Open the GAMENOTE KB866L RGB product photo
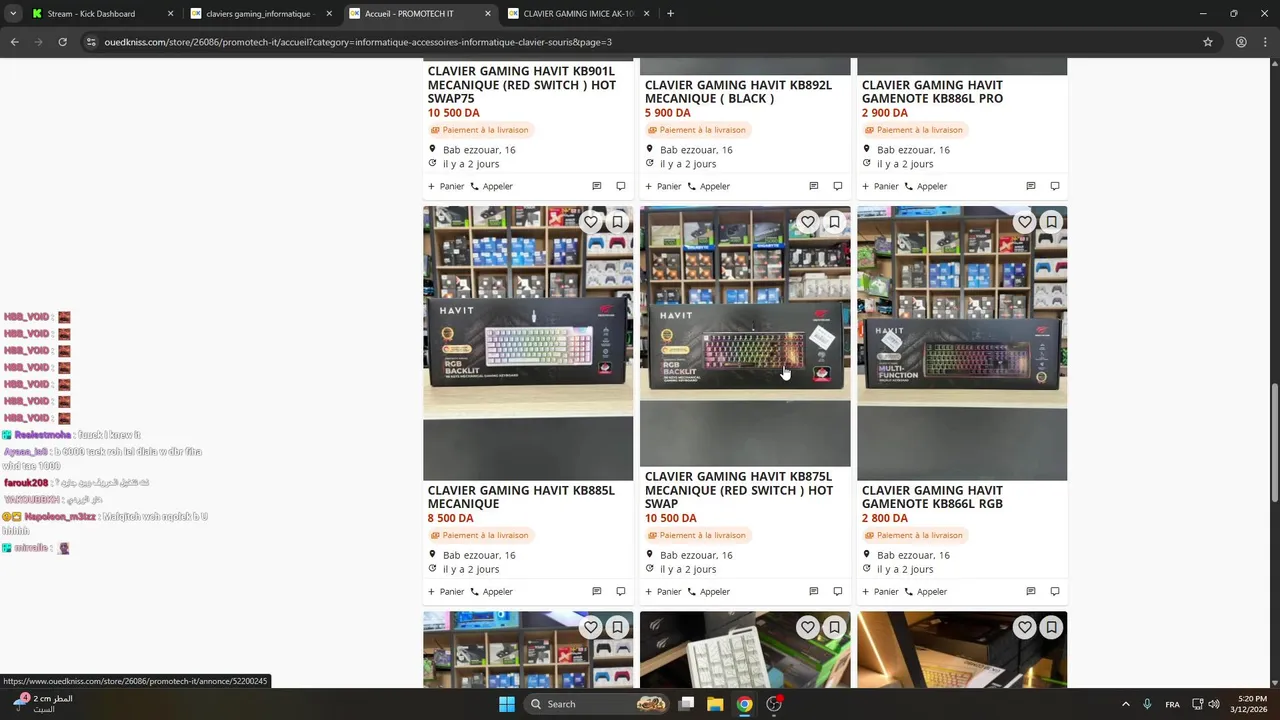The width and height of the screenshot is (1280, 720). tap(962, 343)
